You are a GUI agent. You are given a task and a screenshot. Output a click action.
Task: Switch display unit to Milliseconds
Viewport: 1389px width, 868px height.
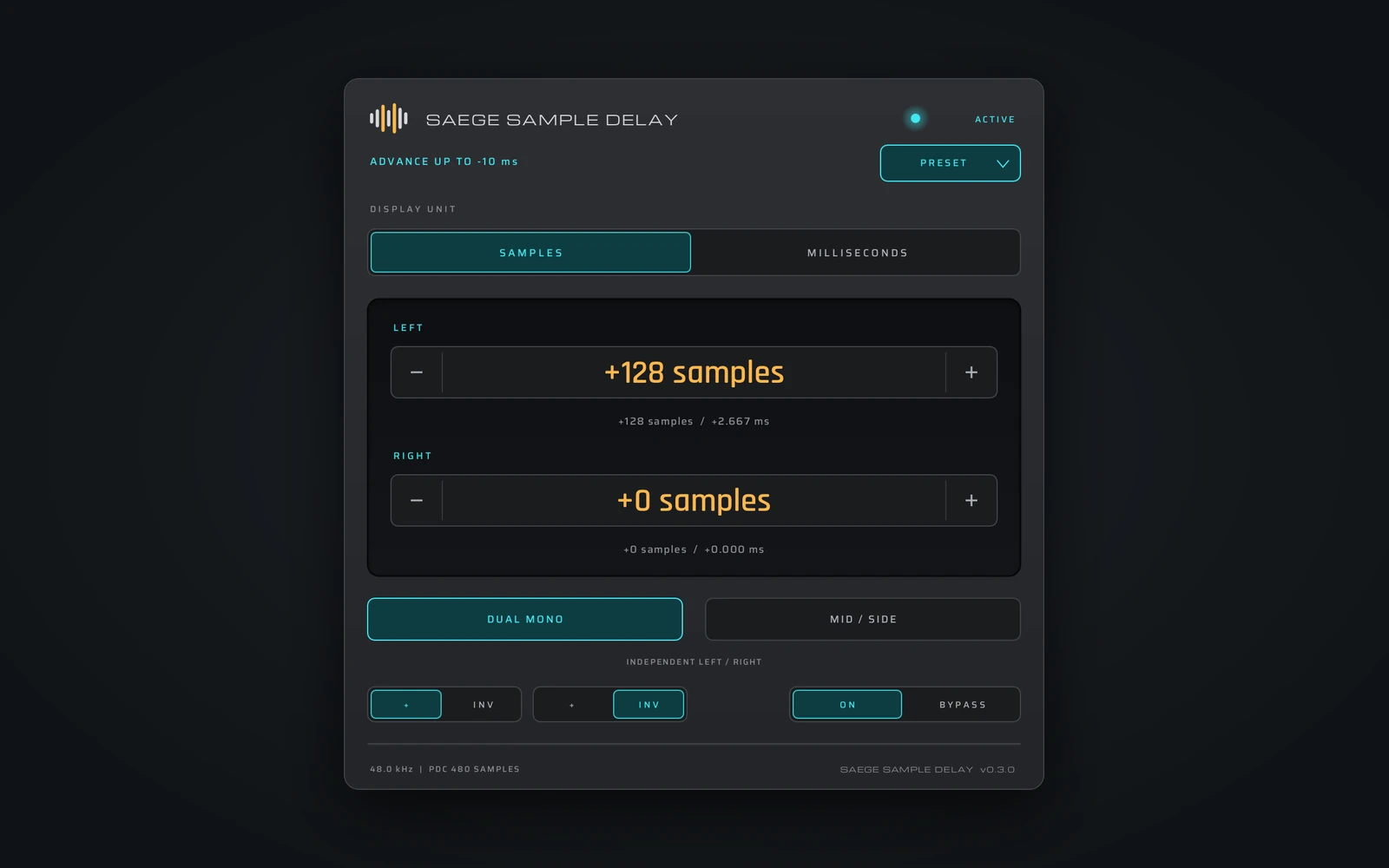point(857,253)
